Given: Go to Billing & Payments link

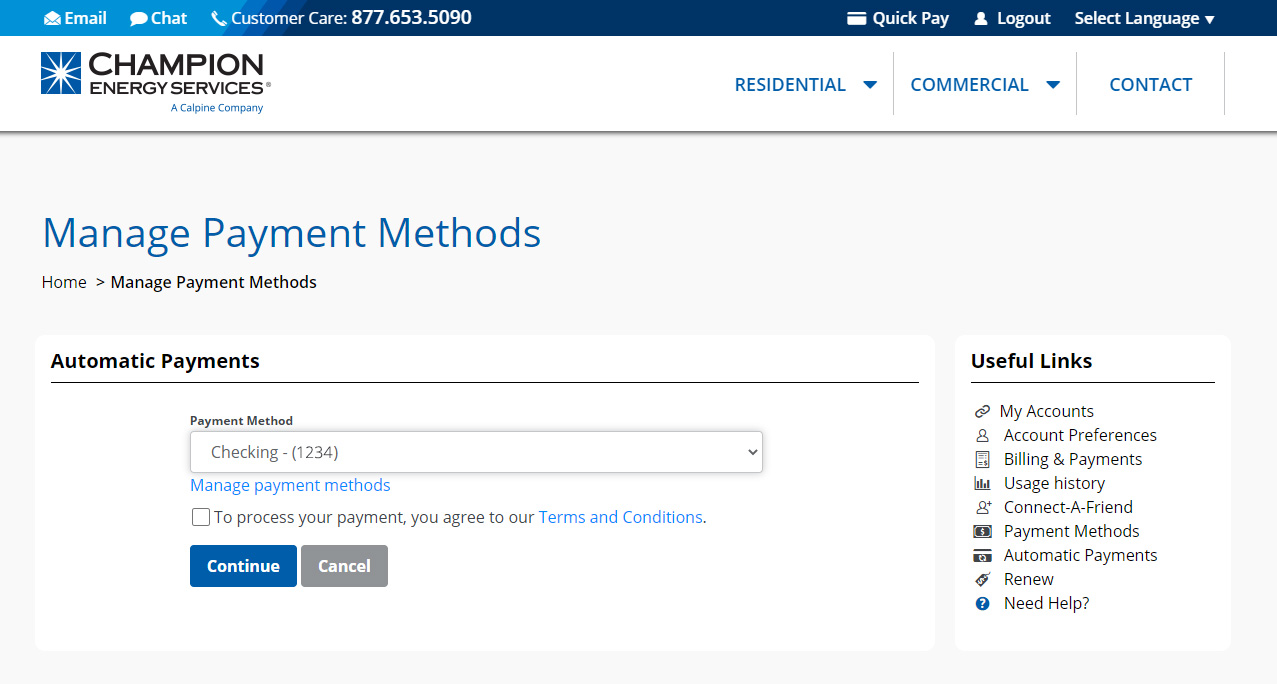Looking at the screenshot, I should pos(1073,459).
